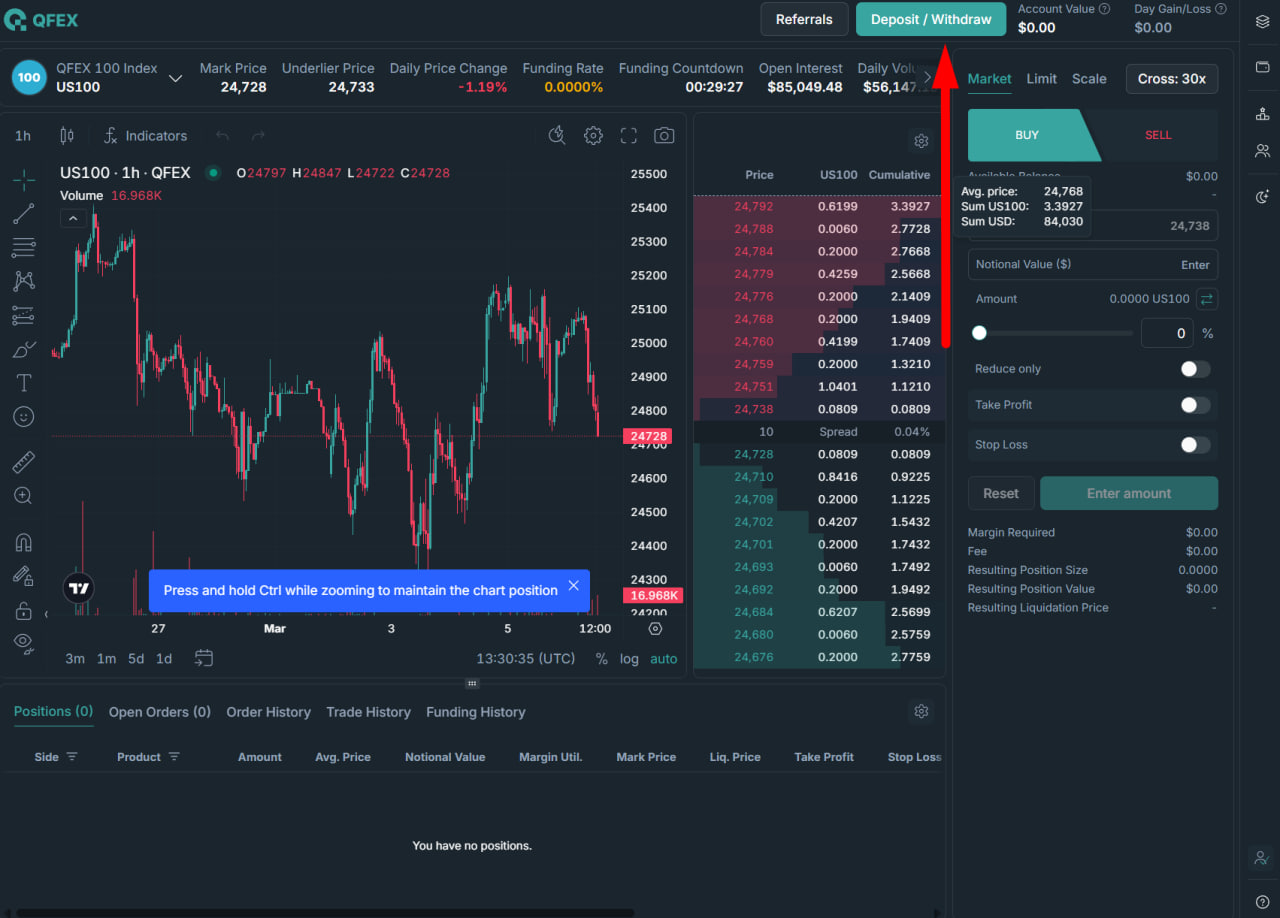Open the 1h timeframe dropdown
This screenshot has width=1280, height=918.
tap(23, 135)
